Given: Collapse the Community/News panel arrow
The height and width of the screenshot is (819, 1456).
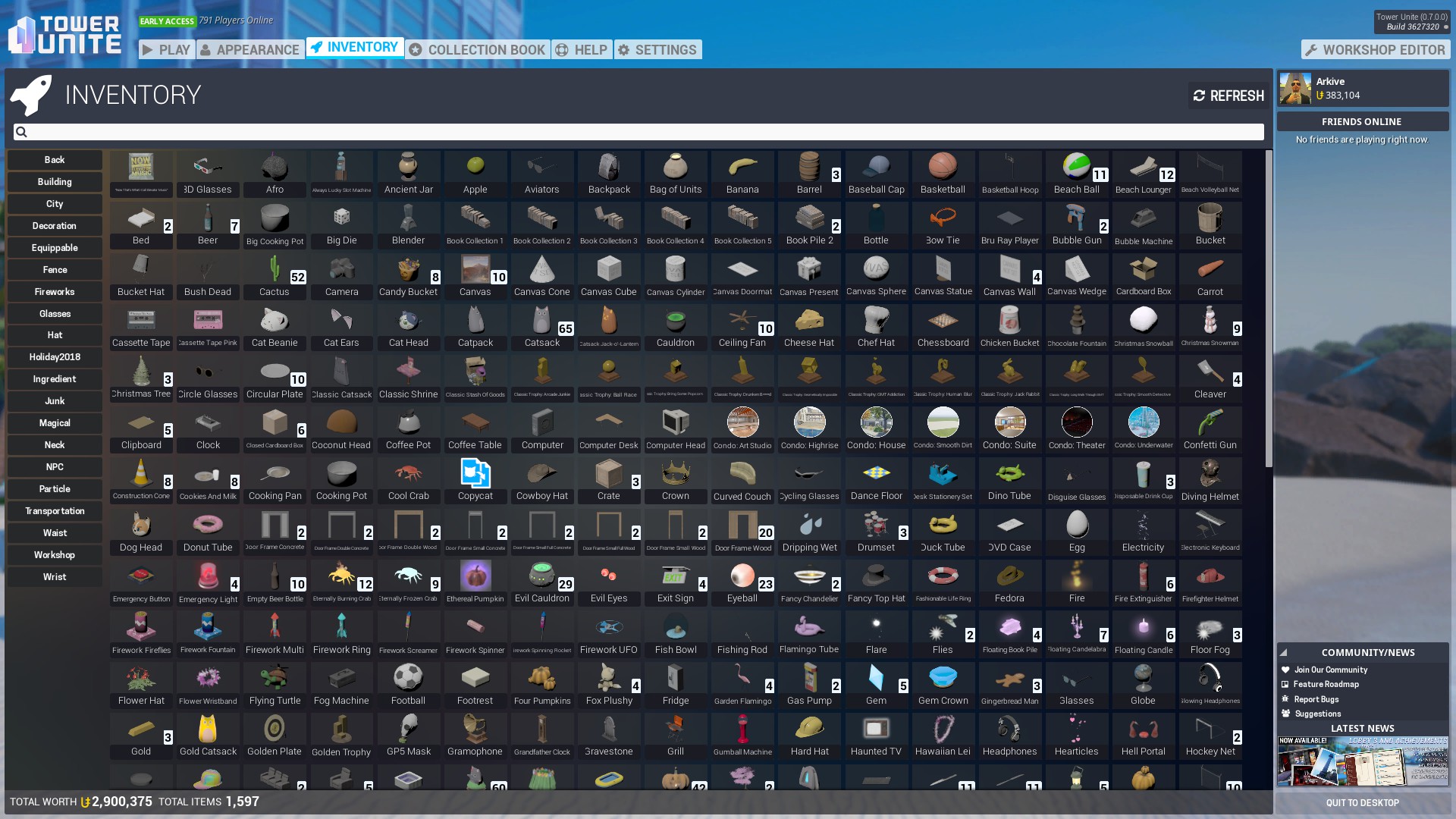Looking at the screenshot, I should click(x=1284, y=652).
